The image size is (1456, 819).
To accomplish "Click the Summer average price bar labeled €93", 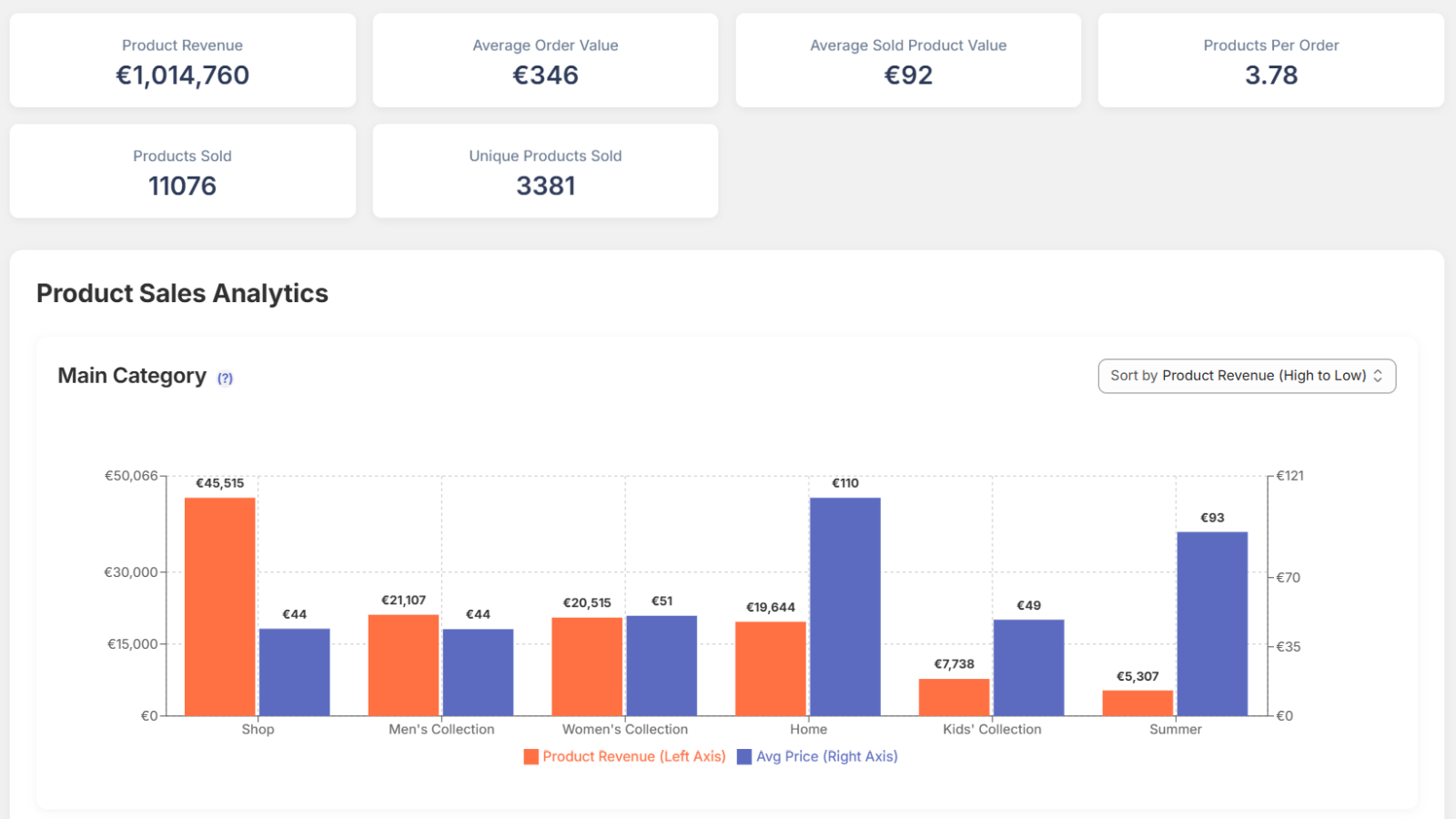I will (x=1211, y=624).
